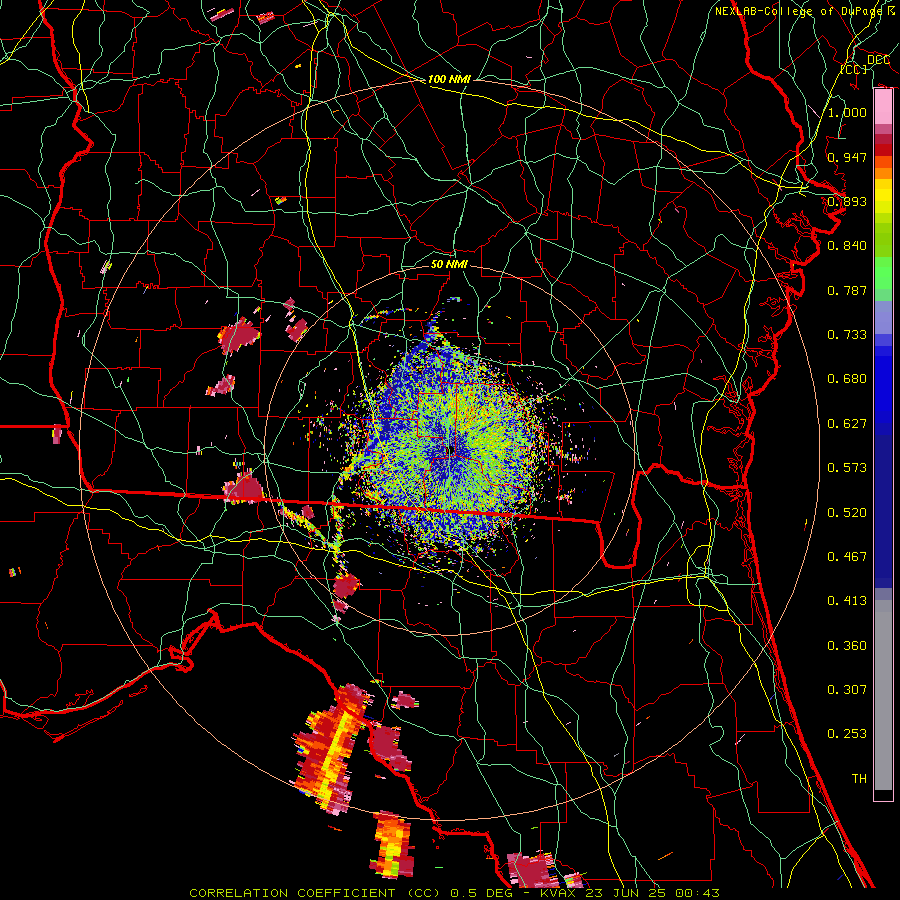Viewport: 900px width, 900px height.
Task: Click the TH legend label
Action: click(x=859, y=778)
